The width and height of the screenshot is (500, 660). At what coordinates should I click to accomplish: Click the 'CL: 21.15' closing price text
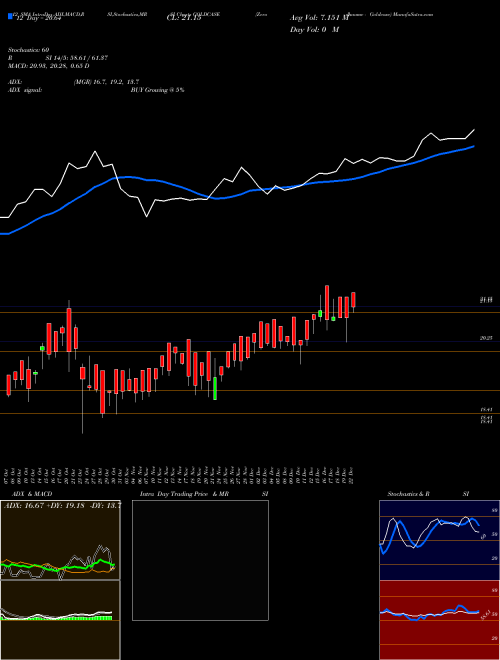click(184, 18)
